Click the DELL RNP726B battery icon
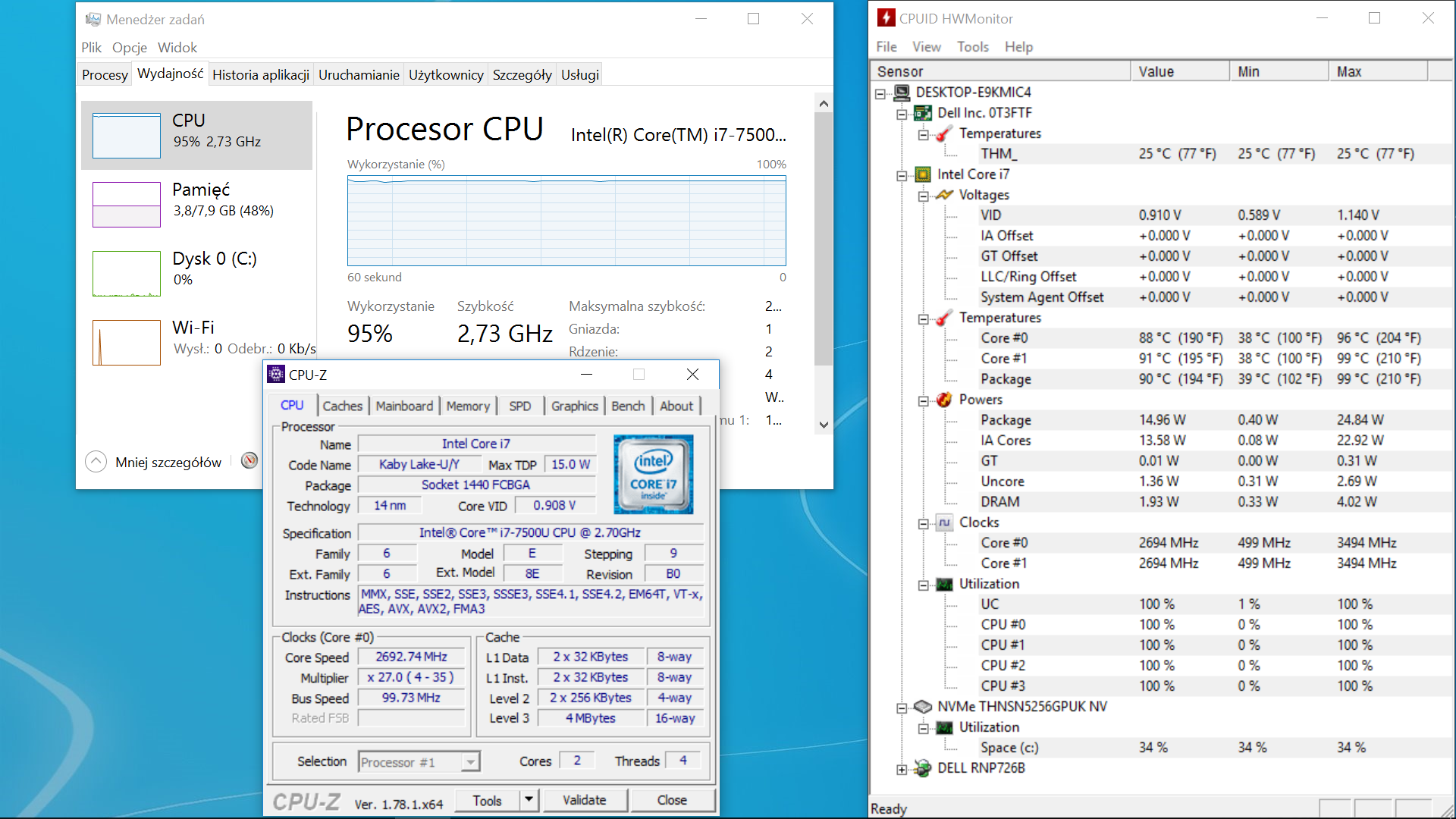Viewport: 1456px width, 819px height. (x=923, y=768)
